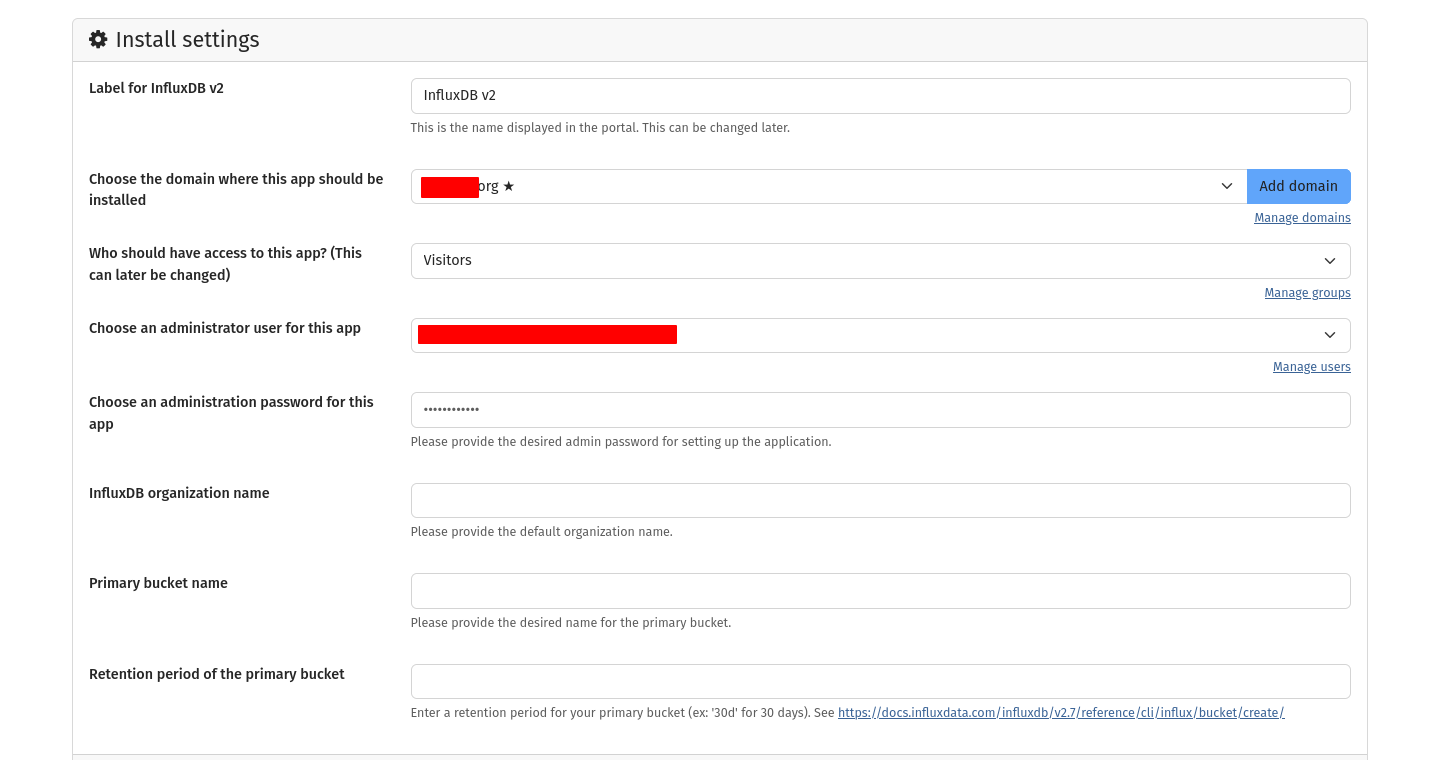Click the 'Primary bucket name' field label
This screenshot has height=760, width=1436.
(x=158, y=583)
